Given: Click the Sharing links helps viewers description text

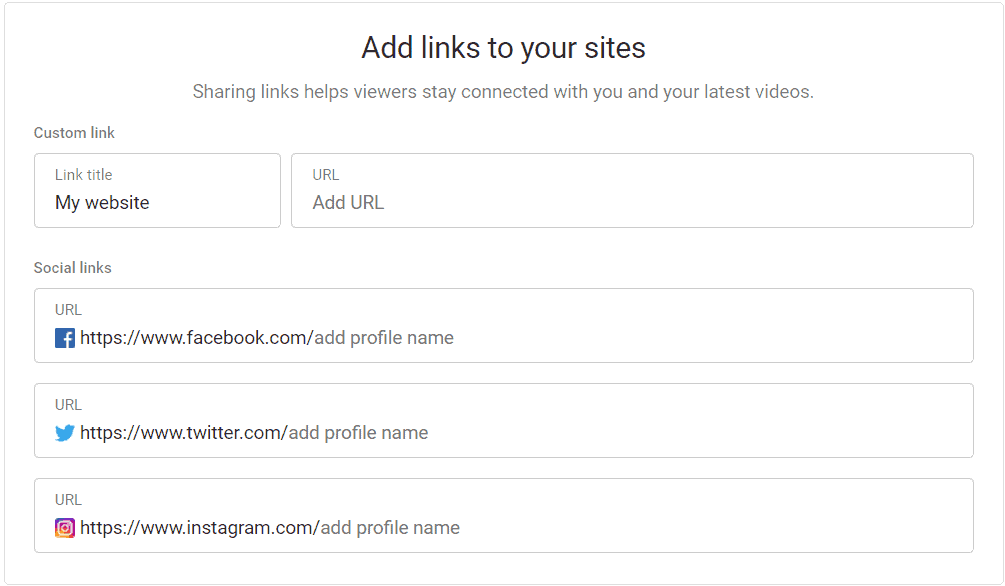Looking at the screenshot, I should tap(503, 92).
